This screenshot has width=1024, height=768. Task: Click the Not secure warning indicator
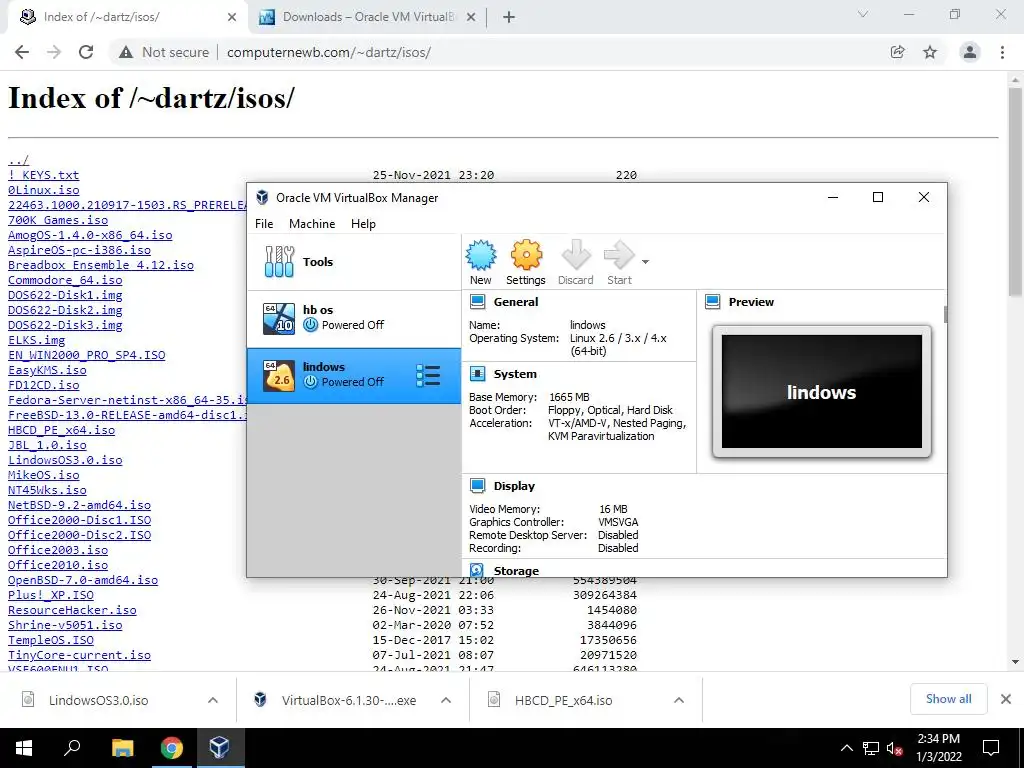[x=163, y=52]
